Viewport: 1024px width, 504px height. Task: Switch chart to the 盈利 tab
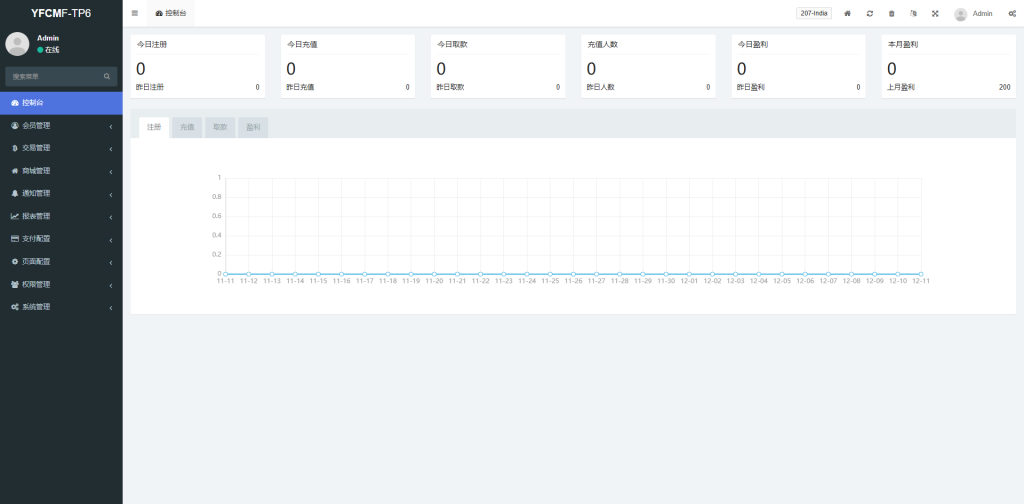pos(253,127)
